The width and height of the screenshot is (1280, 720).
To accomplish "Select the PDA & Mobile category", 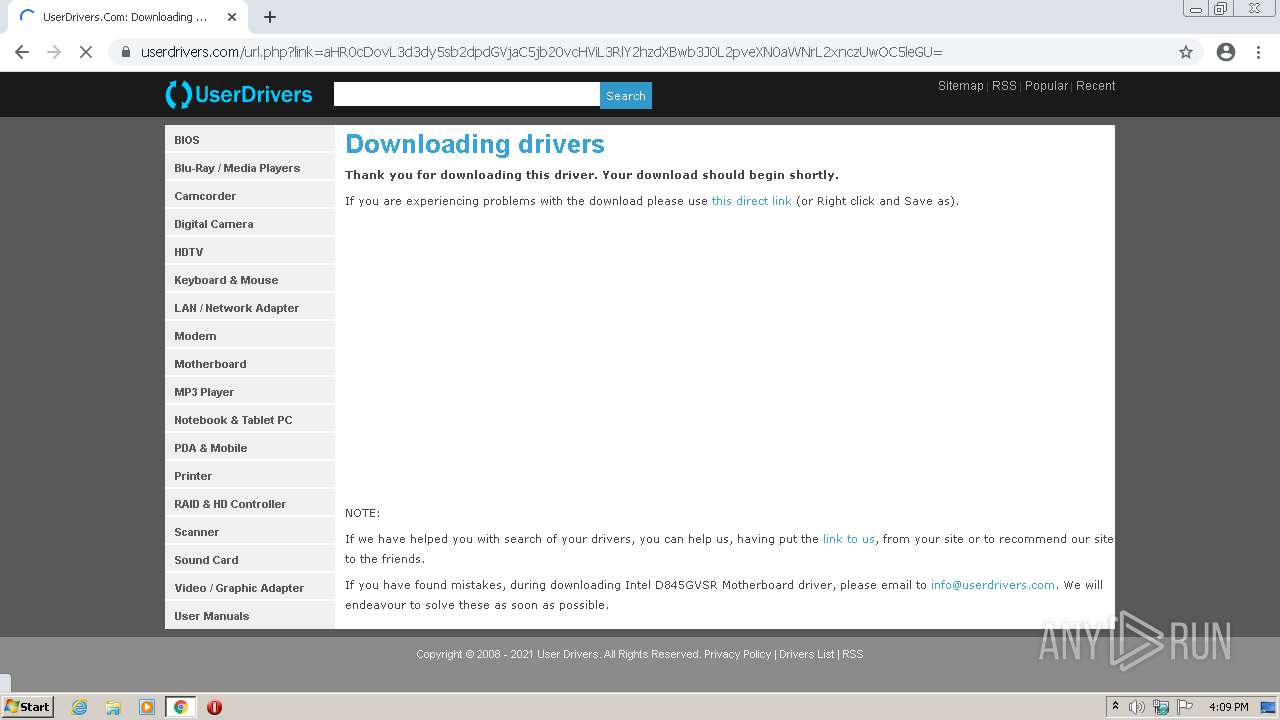I will [250, 448].
